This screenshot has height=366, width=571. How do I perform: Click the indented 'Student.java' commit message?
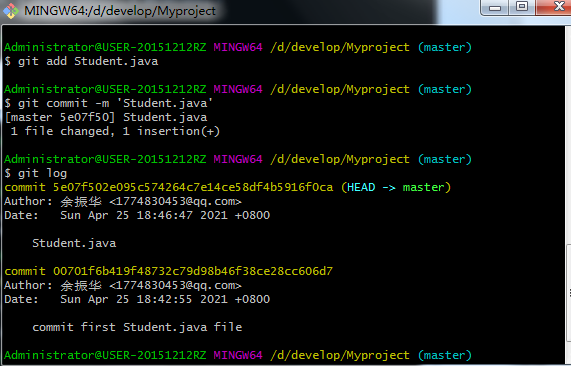(x=74, y=243)
